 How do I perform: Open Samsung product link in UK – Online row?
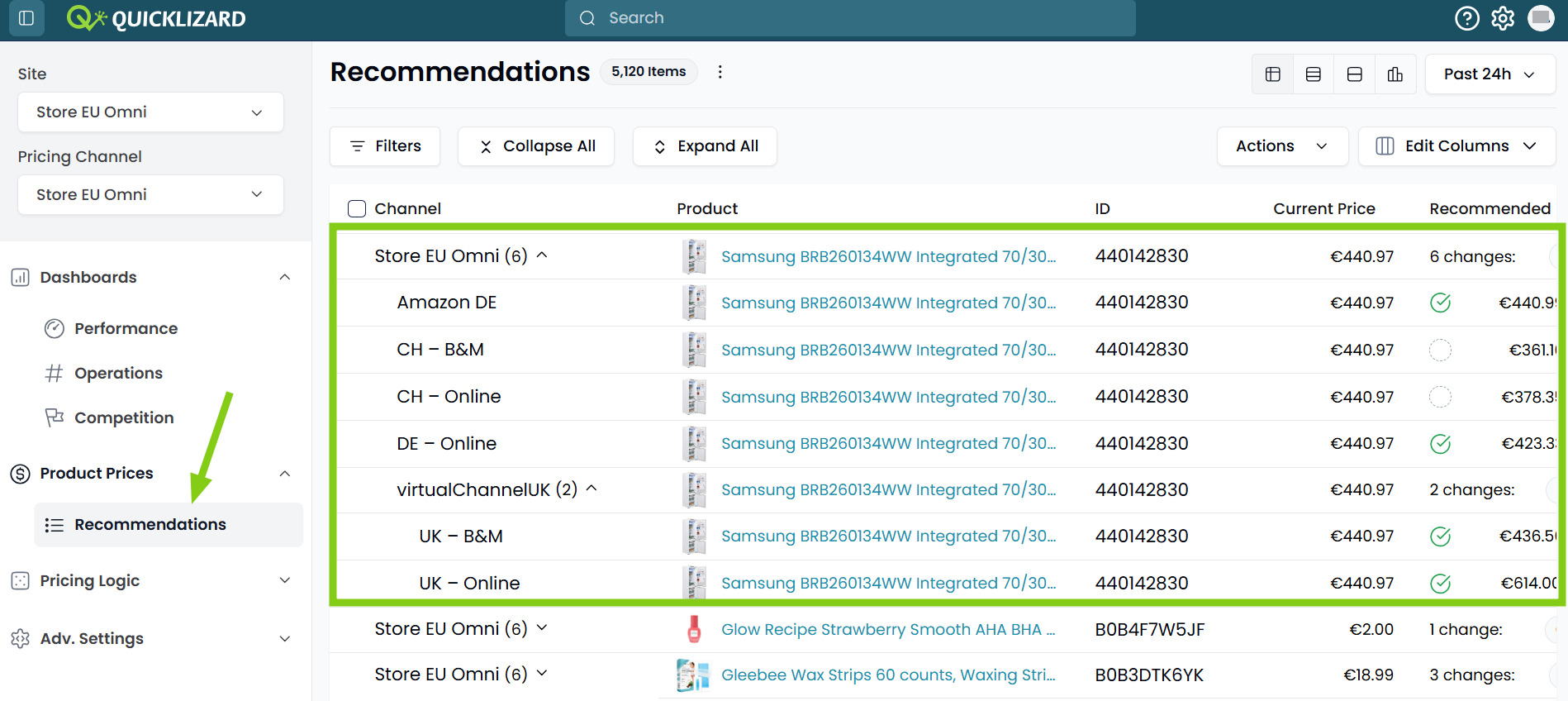pyautogui.click(x=888, y=584)
